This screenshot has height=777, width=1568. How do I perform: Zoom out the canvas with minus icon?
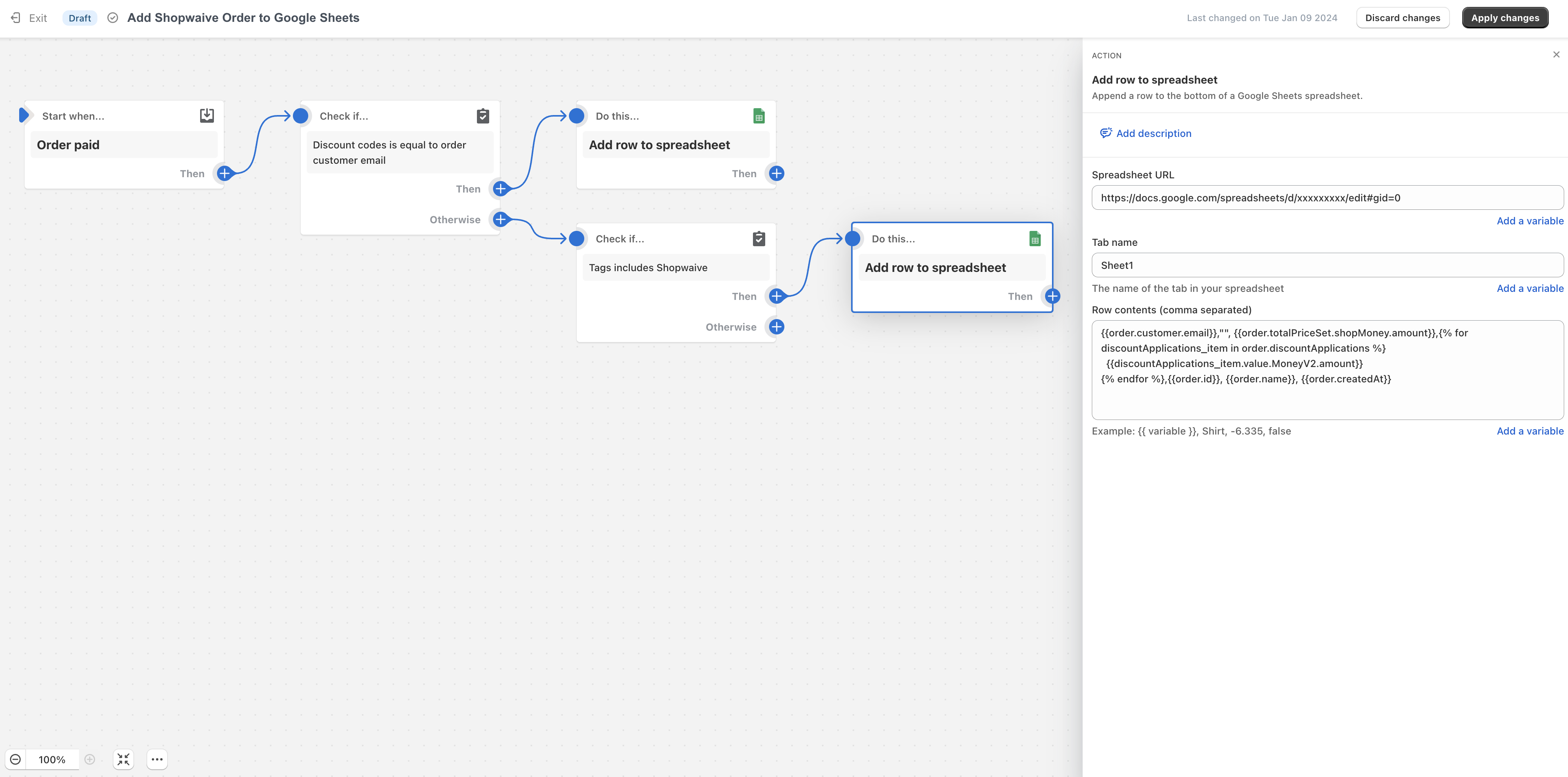(x=16, y=759)
